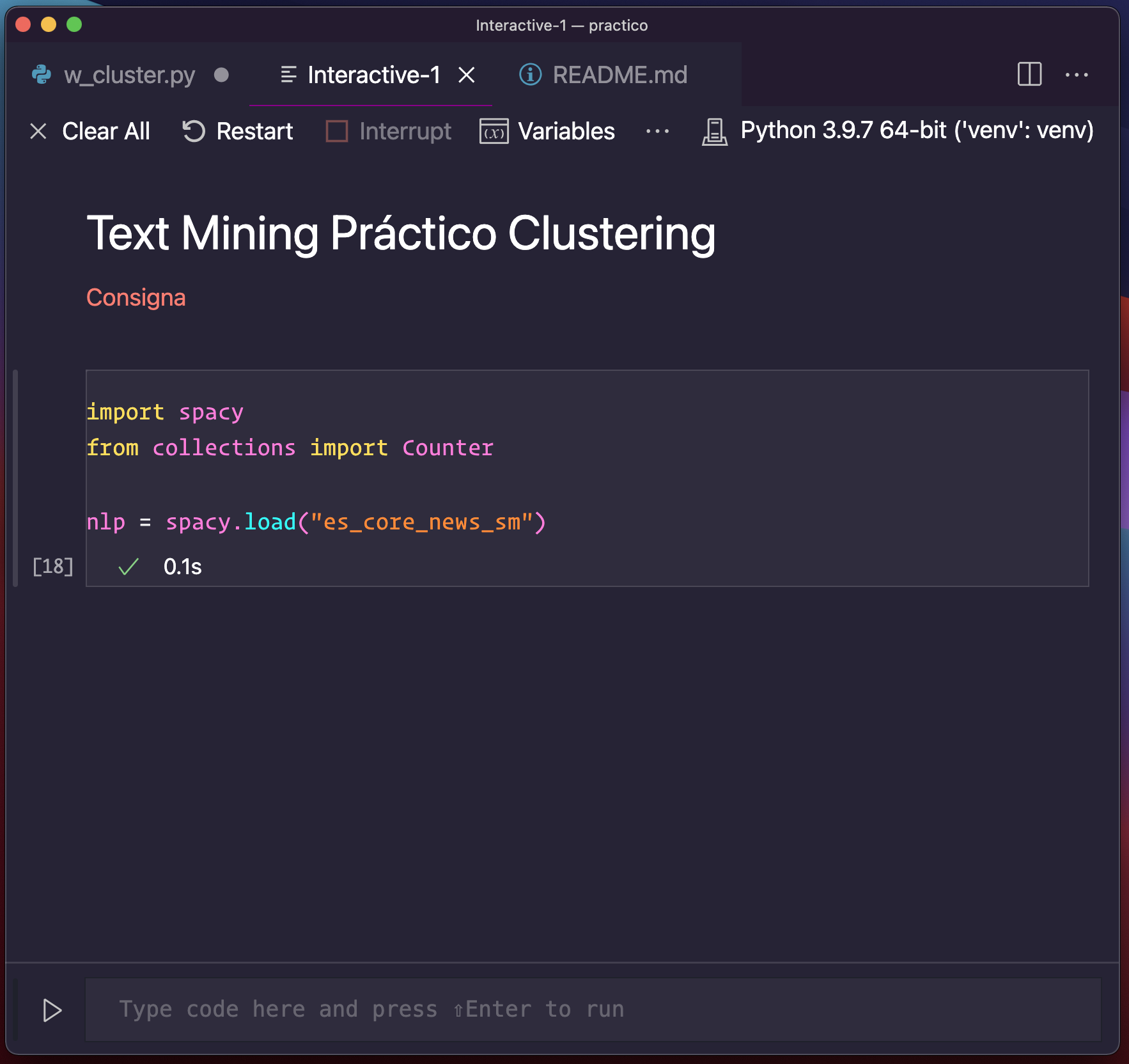1129x1064 pixels.
Task: Open the toolbar more actions ellipsis
Action: point(657,131)
